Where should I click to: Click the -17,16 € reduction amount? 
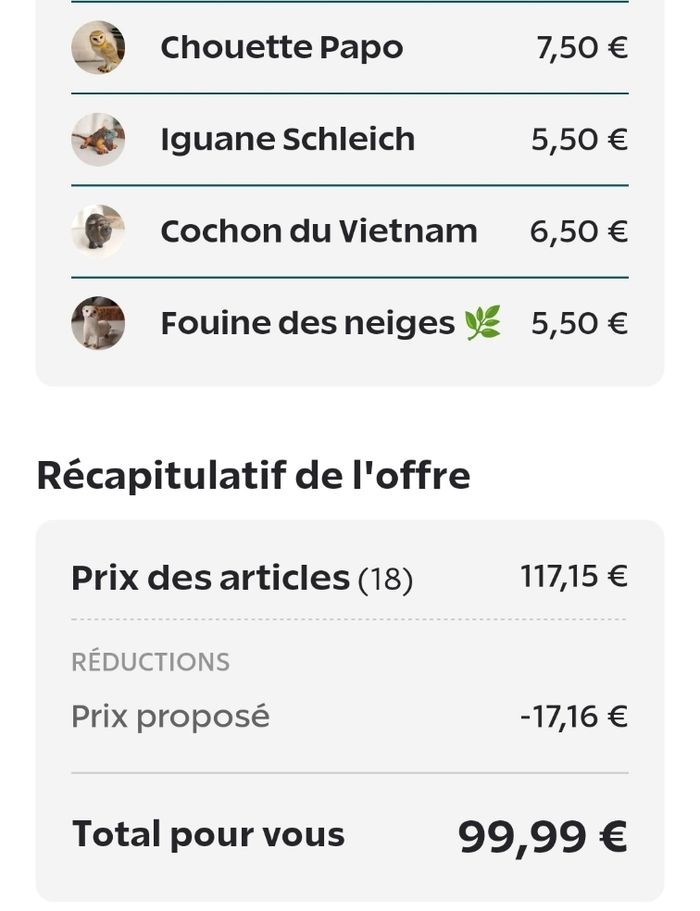(573, 716)
